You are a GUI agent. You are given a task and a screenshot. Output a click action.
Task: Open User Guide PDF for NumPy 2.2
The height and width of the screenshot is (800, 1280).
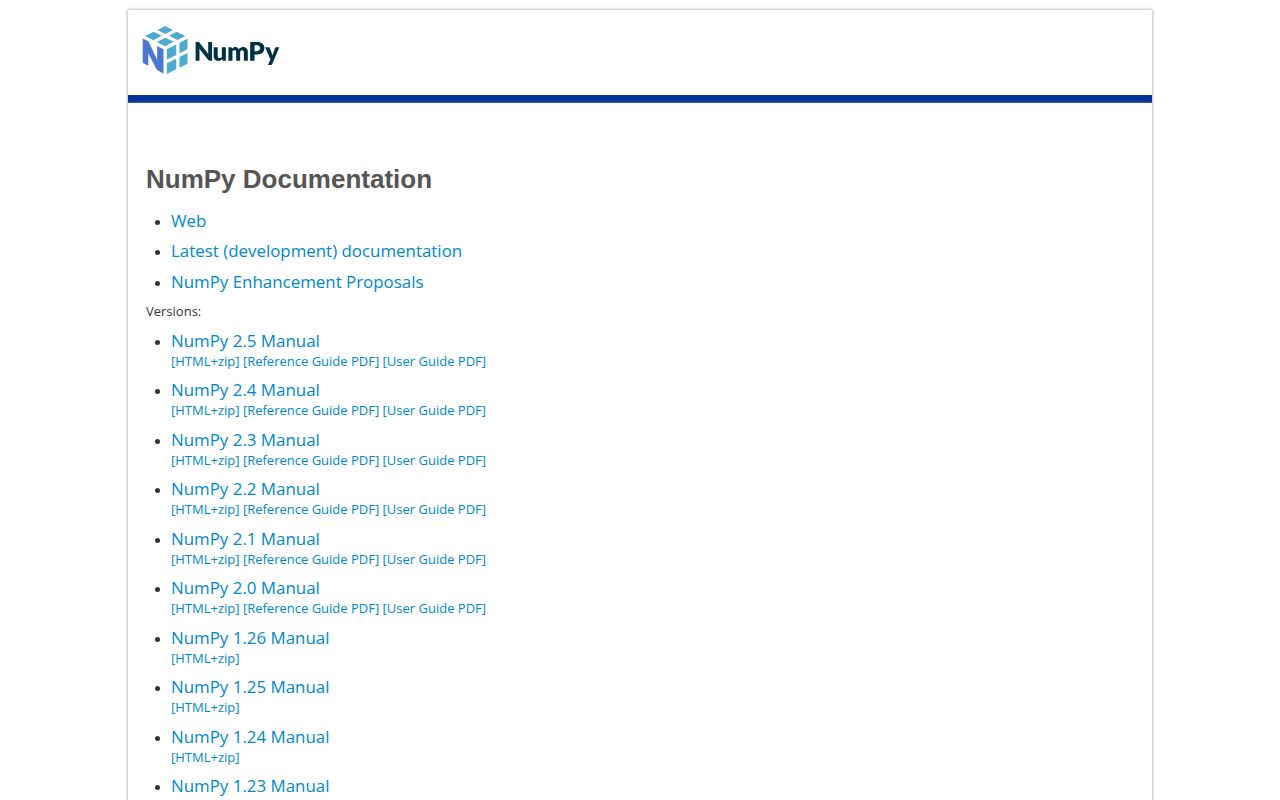pos(434,509)
